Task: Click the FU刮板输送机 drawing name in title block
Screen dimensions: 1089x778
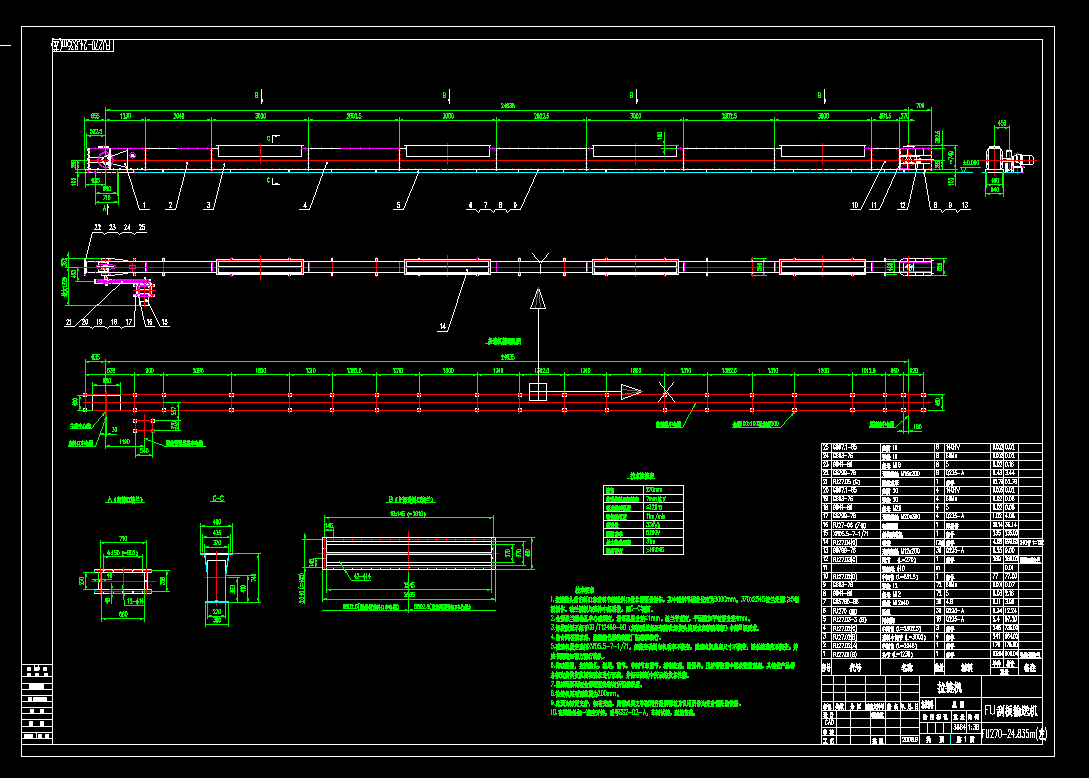Action: [1011, 711]
